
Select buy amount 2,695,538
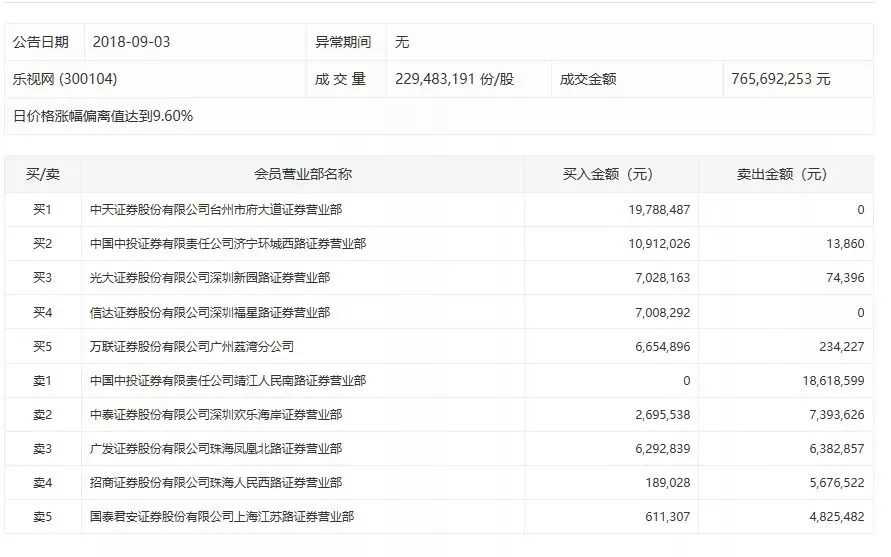pos(663,415)
